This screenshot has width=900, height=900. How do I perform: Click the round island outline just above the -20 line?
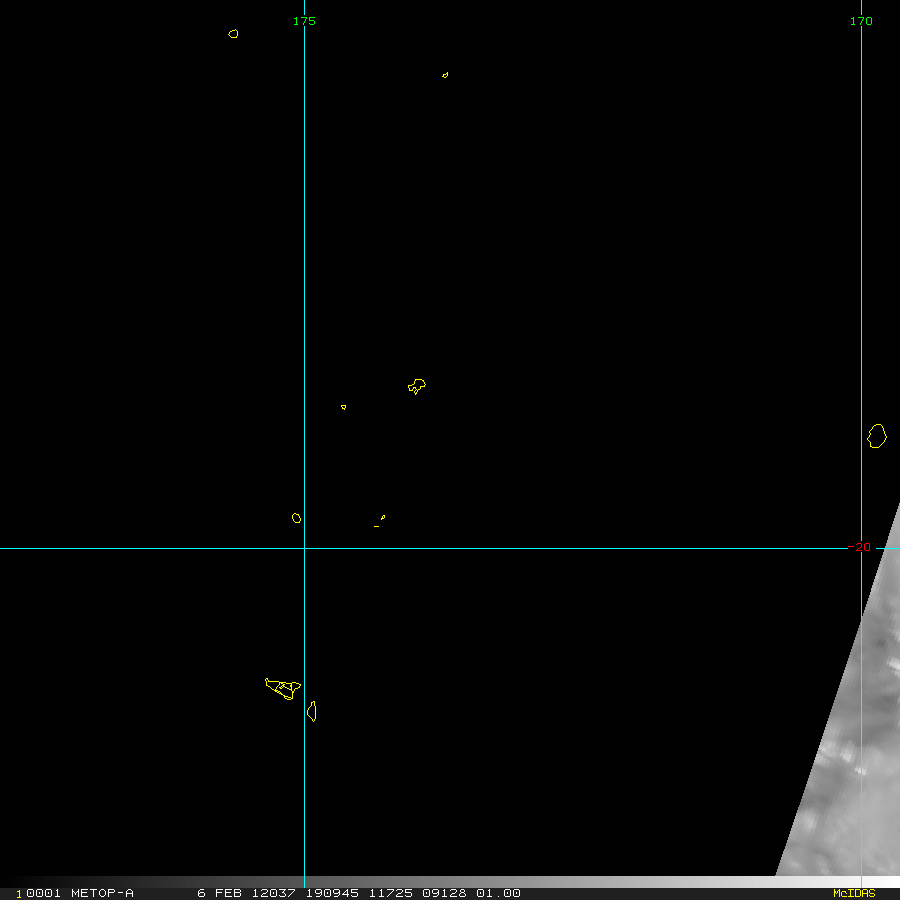(x=296, y=518)
